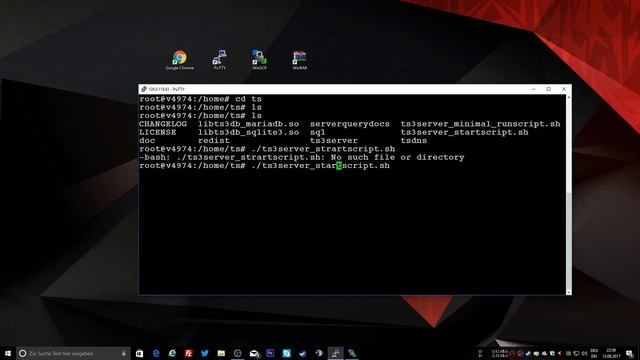Click the network tray icon

point(576,353)
